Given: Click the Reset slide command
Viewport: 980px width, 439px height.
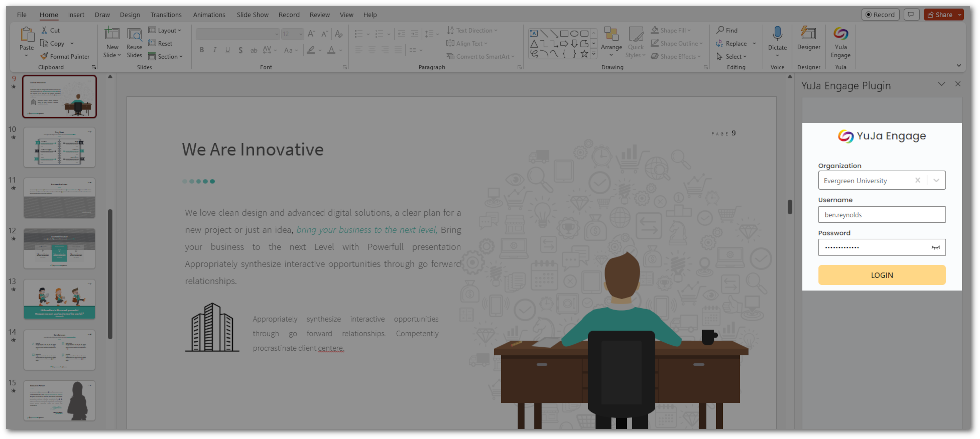Looking at the screenshot, I should pos(161,44).
